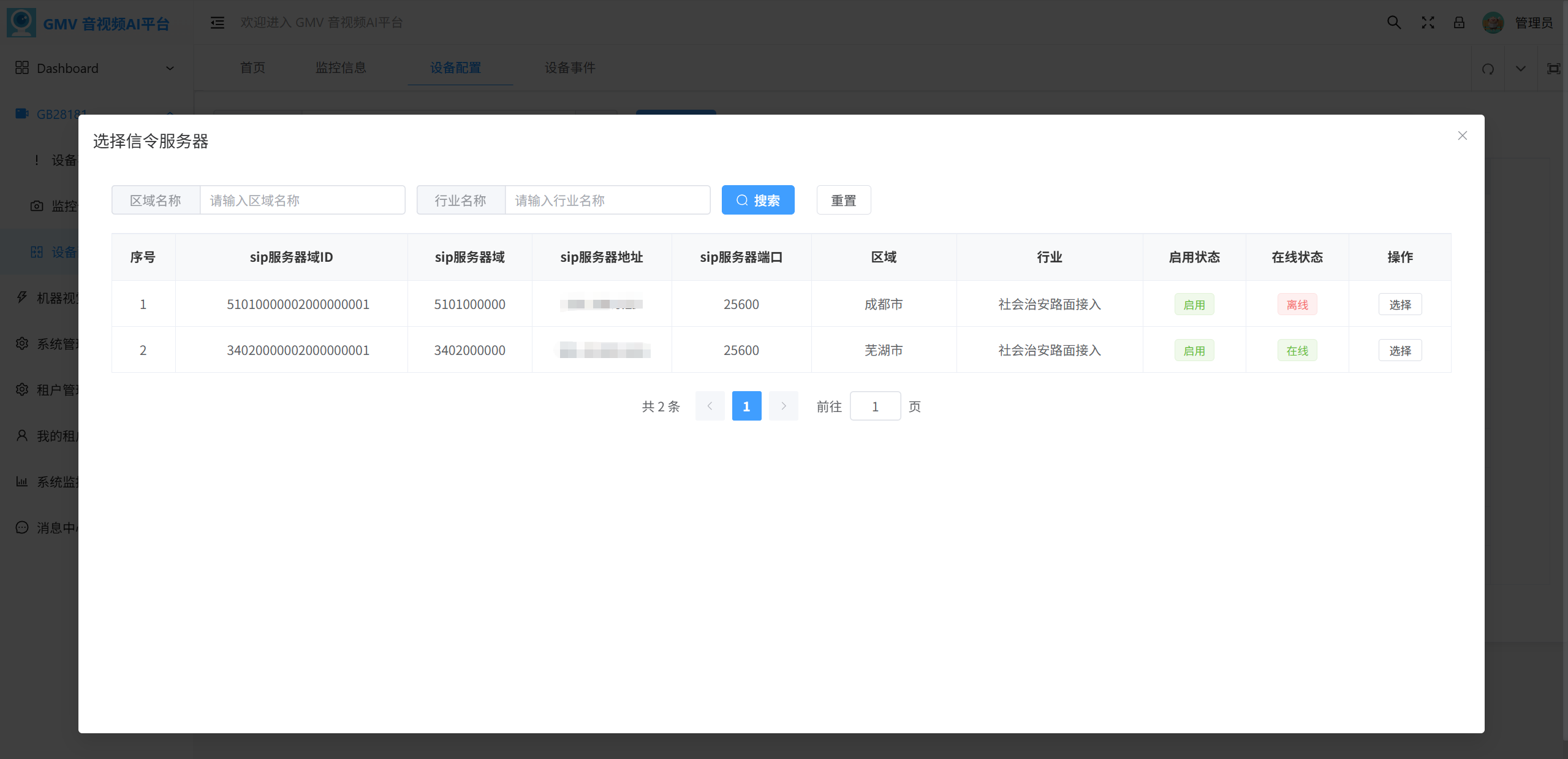This screenshot has width=1568, height=759.
Task: Select the 成都市 server row's 选择 button
Action: click(x=1400, y=304)
